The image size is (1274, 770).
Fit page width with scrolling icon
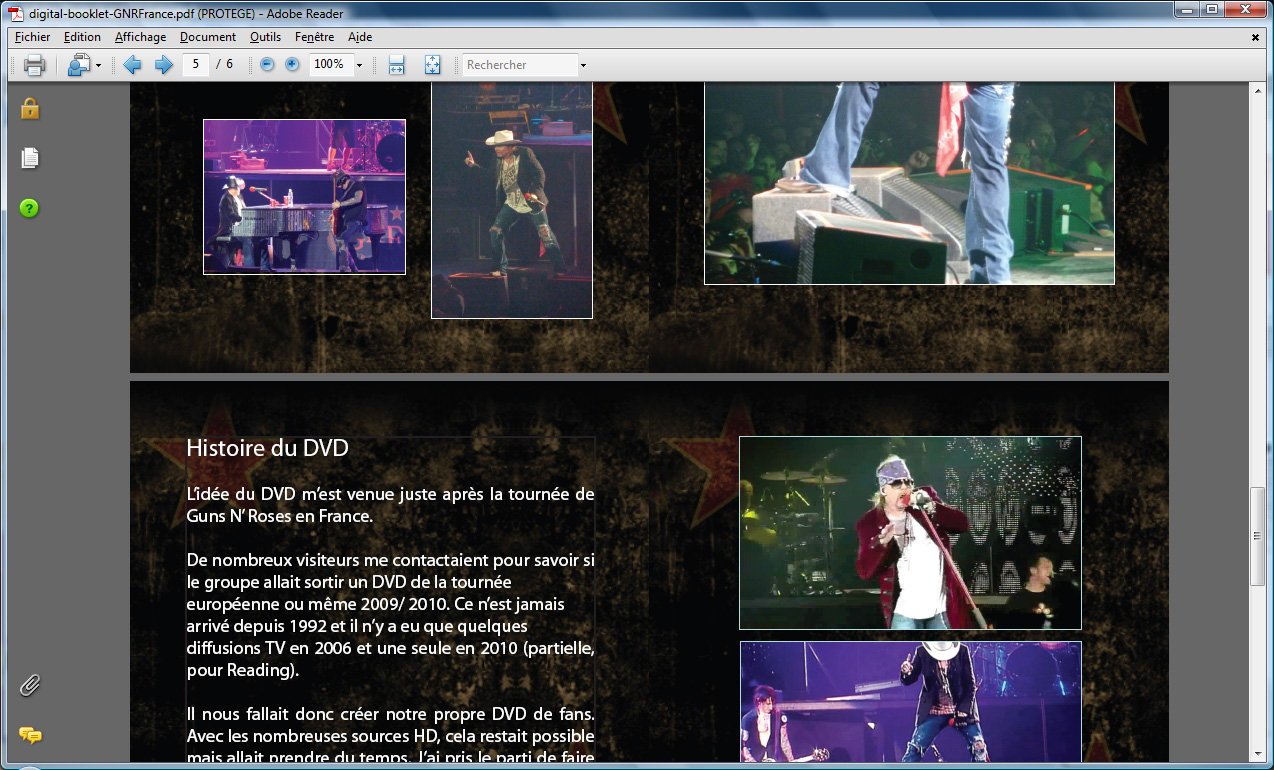(x=396, y=65)
